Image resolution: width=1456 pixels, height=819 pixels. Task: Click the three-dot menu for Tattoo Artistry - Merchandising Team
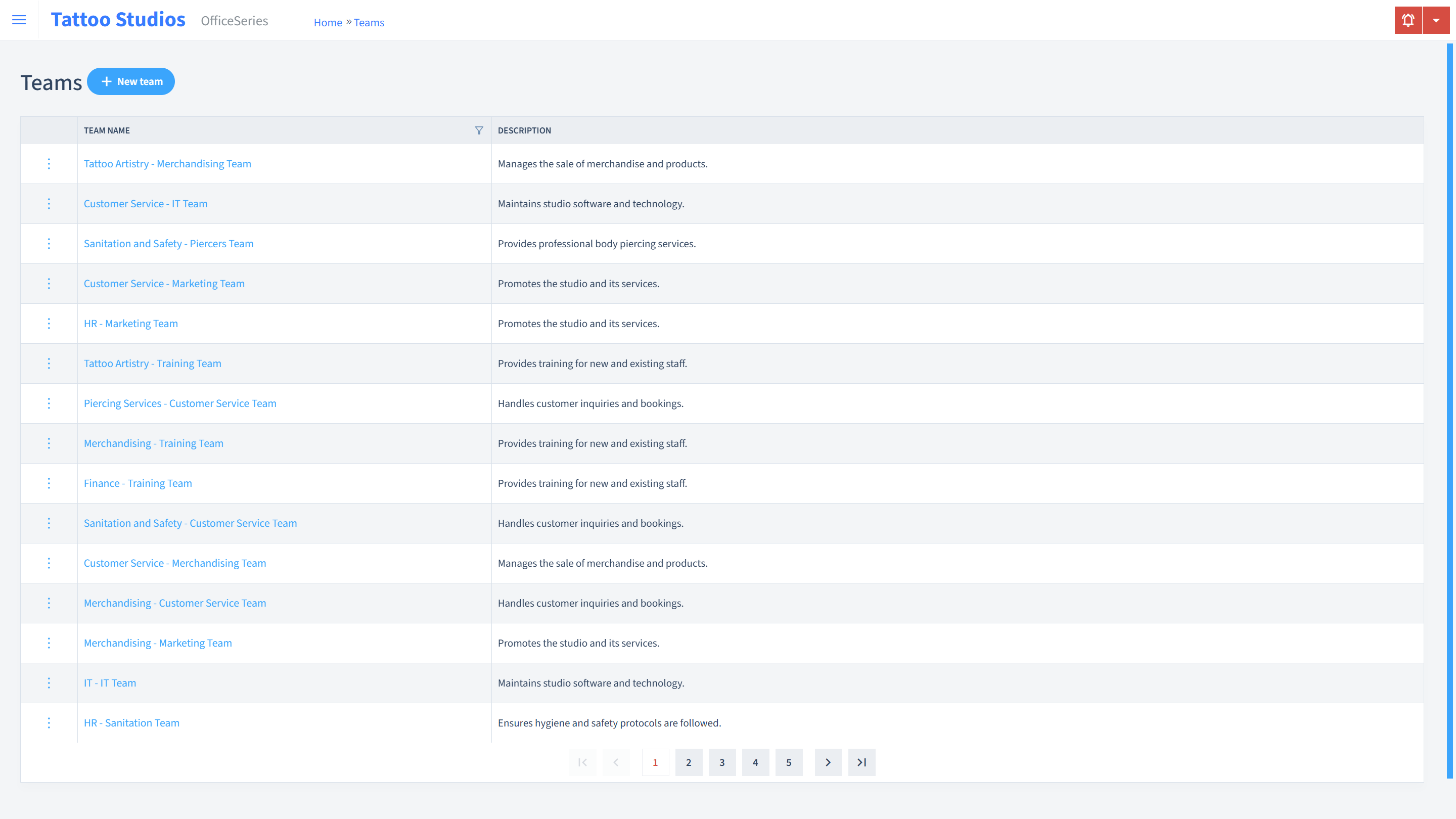(x=48, y=163)
